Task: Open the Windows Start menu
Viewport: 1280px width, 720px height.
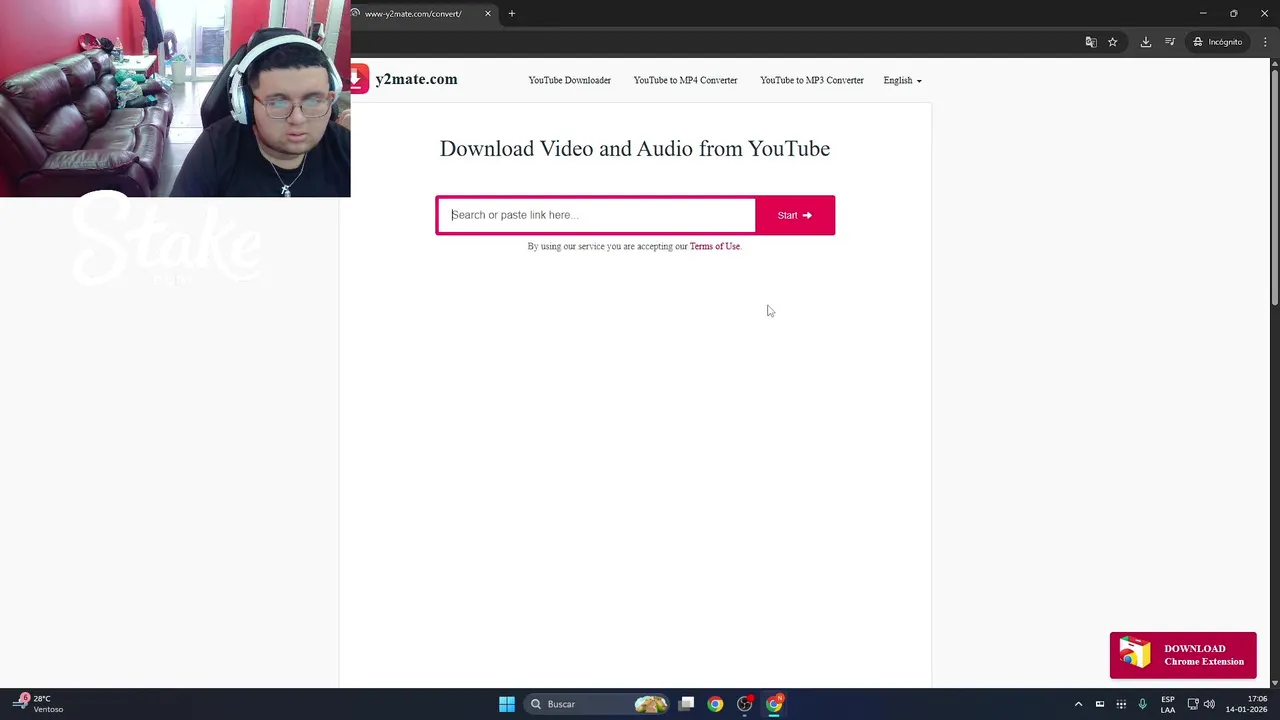Action: click(x=507, y=704)
